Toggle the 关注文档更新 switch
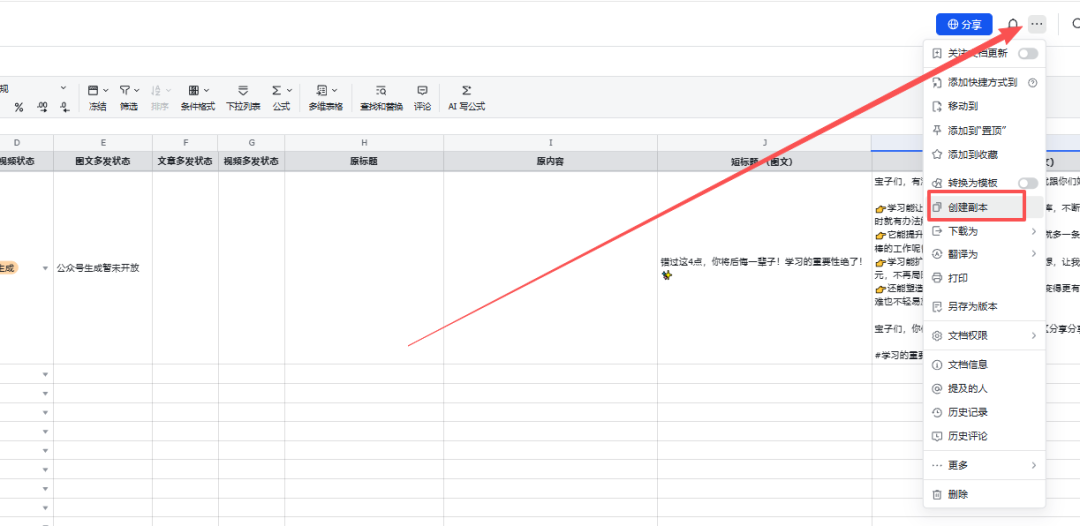Image resolution: width=1080 pixels, height=526 pixels. click(1028, 53)
